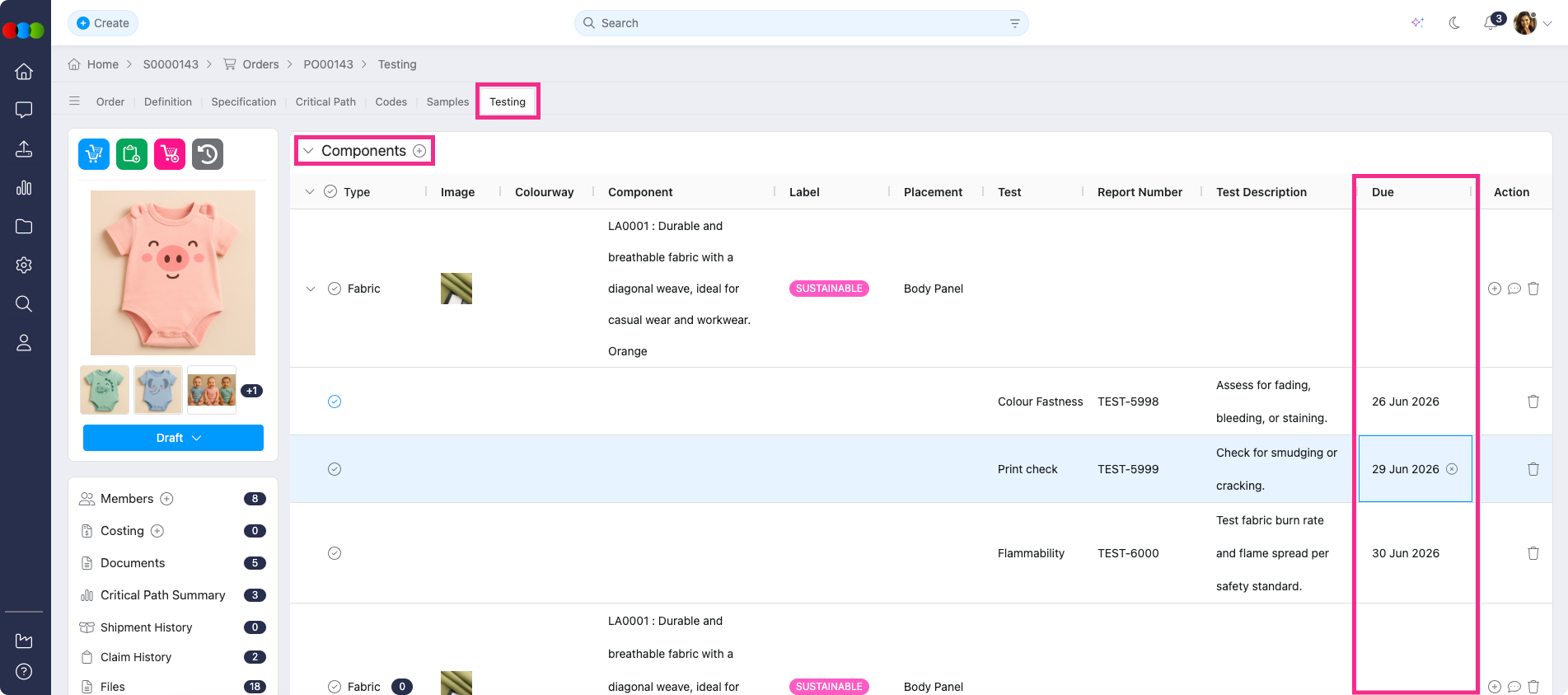This screenshot has height=695, width=1568.
Task: Open notifications bell with badge 3
Action: [1492, 22]
